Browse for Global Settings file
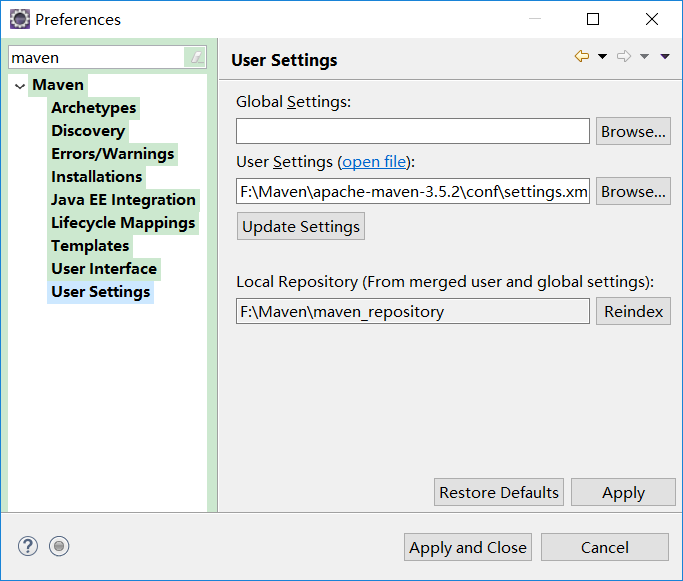Screen dimensions: 683x581 tap(633, 131)
